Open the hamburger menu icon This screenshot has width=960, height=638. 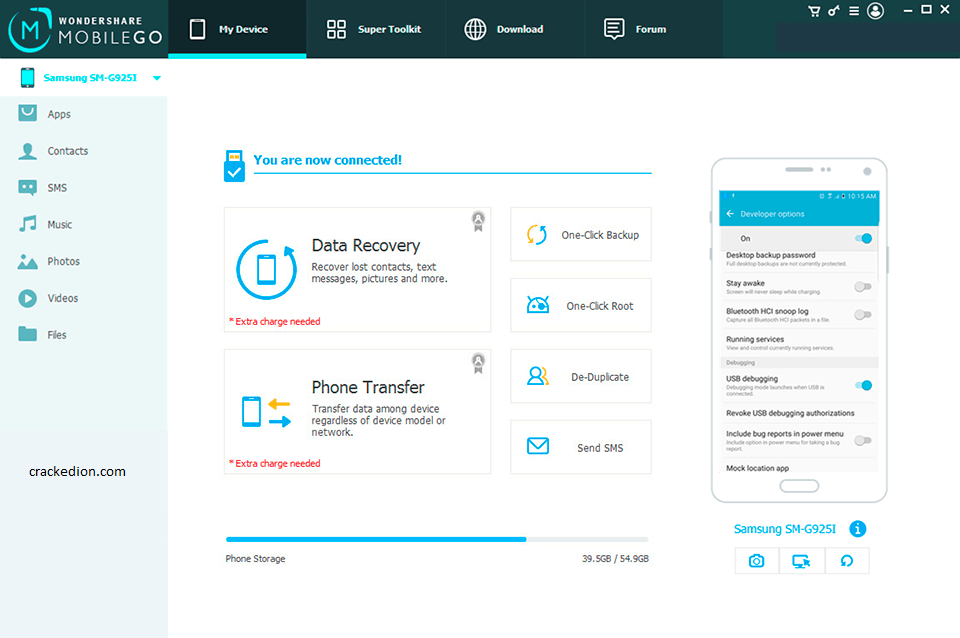(x=853, y=11)
